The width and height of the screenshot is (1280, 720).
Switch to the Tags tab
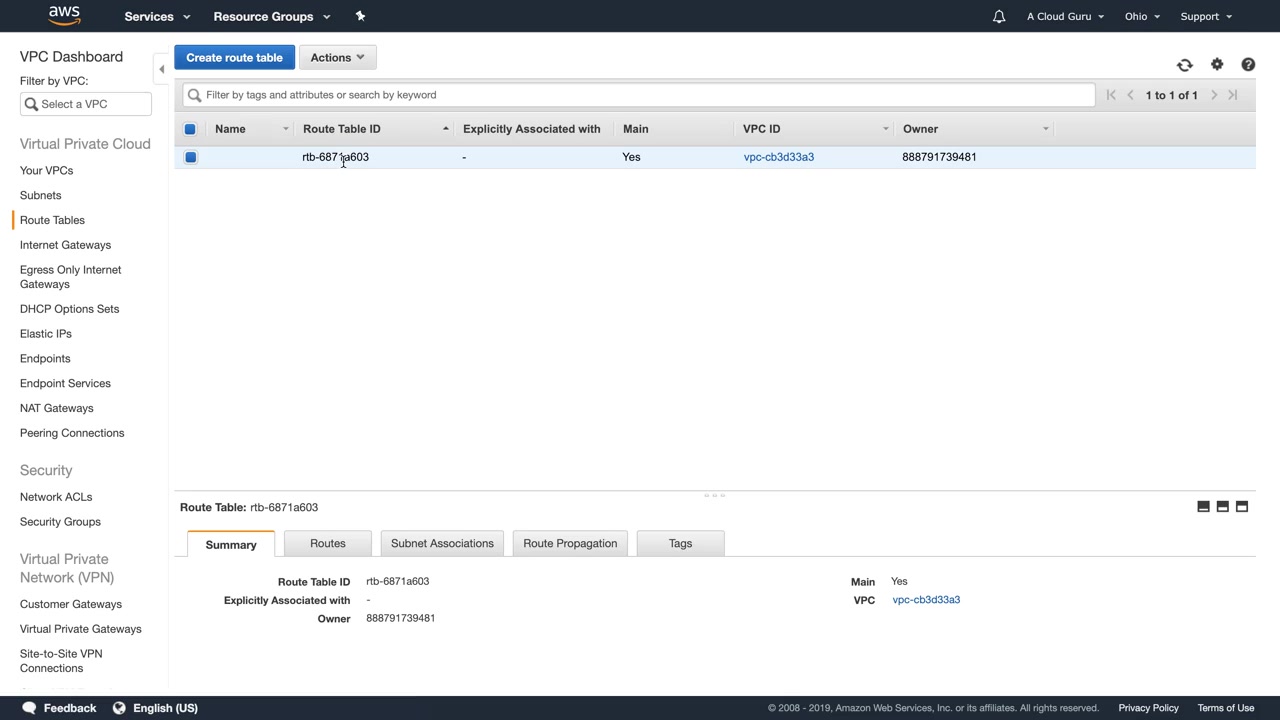[680, 543]
